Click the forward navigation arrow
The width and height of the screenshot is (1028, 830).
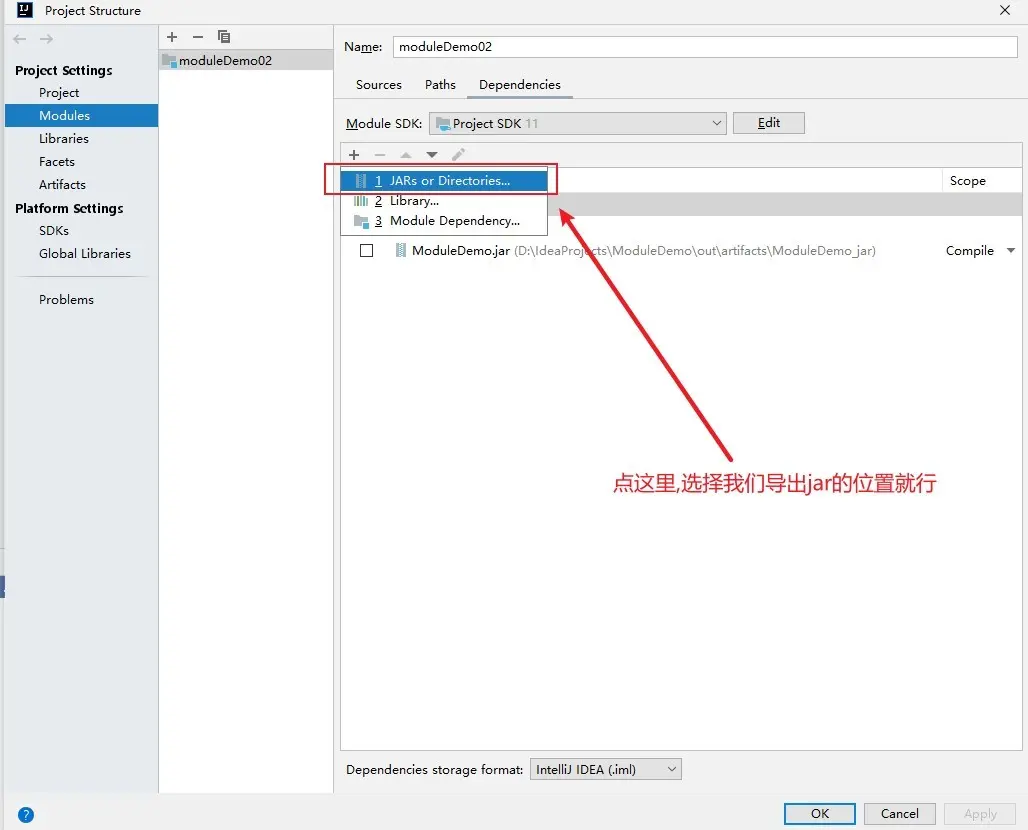pyautogui.click(x=46, y=39)
